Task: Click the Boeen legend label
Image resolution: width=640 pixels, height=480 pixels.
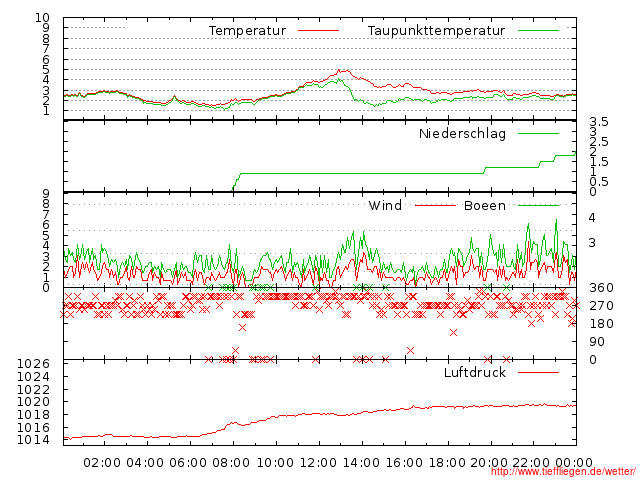Action: pos(485,205)
